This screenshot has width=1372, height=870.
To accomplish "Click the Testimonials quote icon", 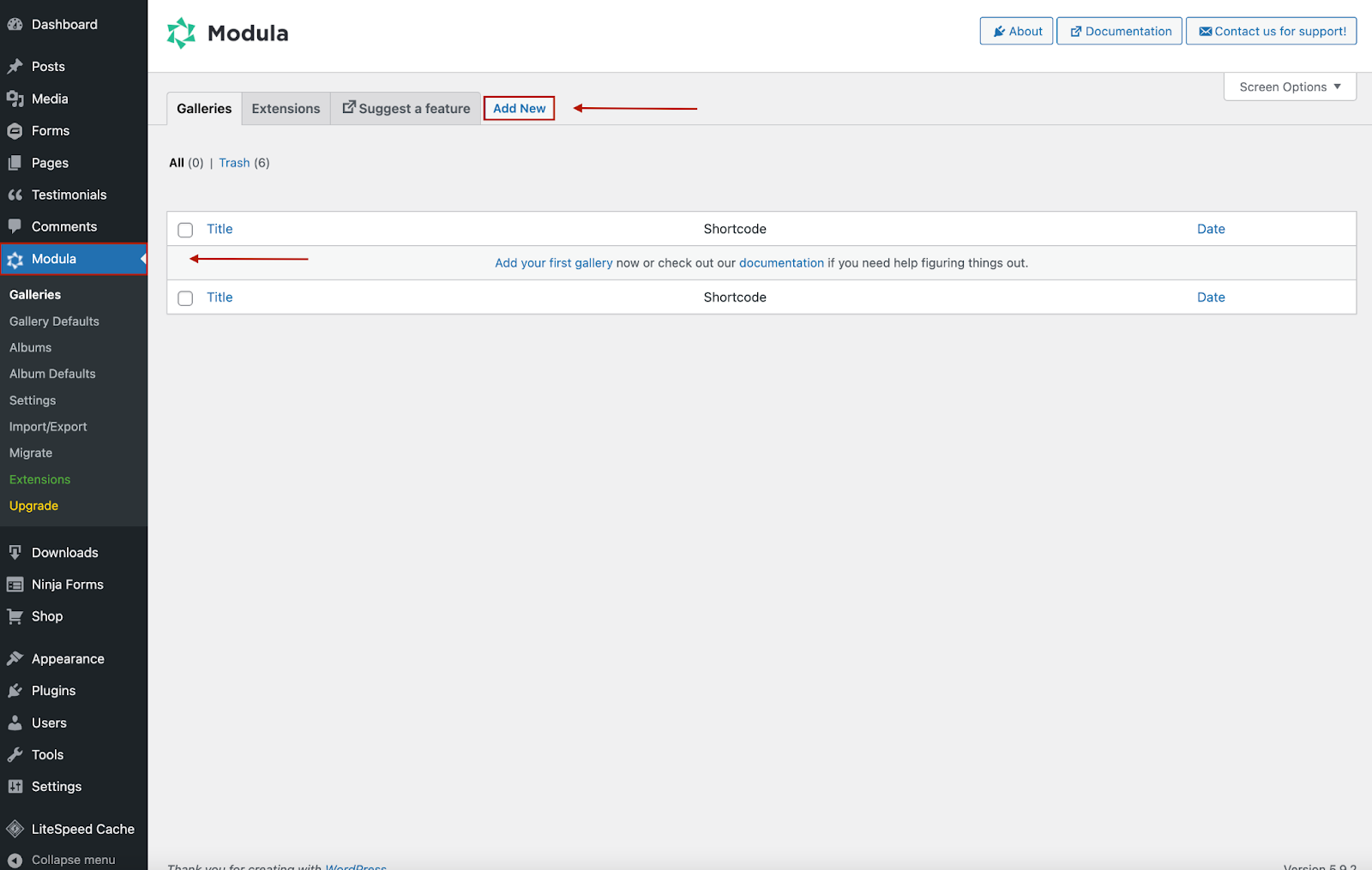I will [x=15, y=195].
